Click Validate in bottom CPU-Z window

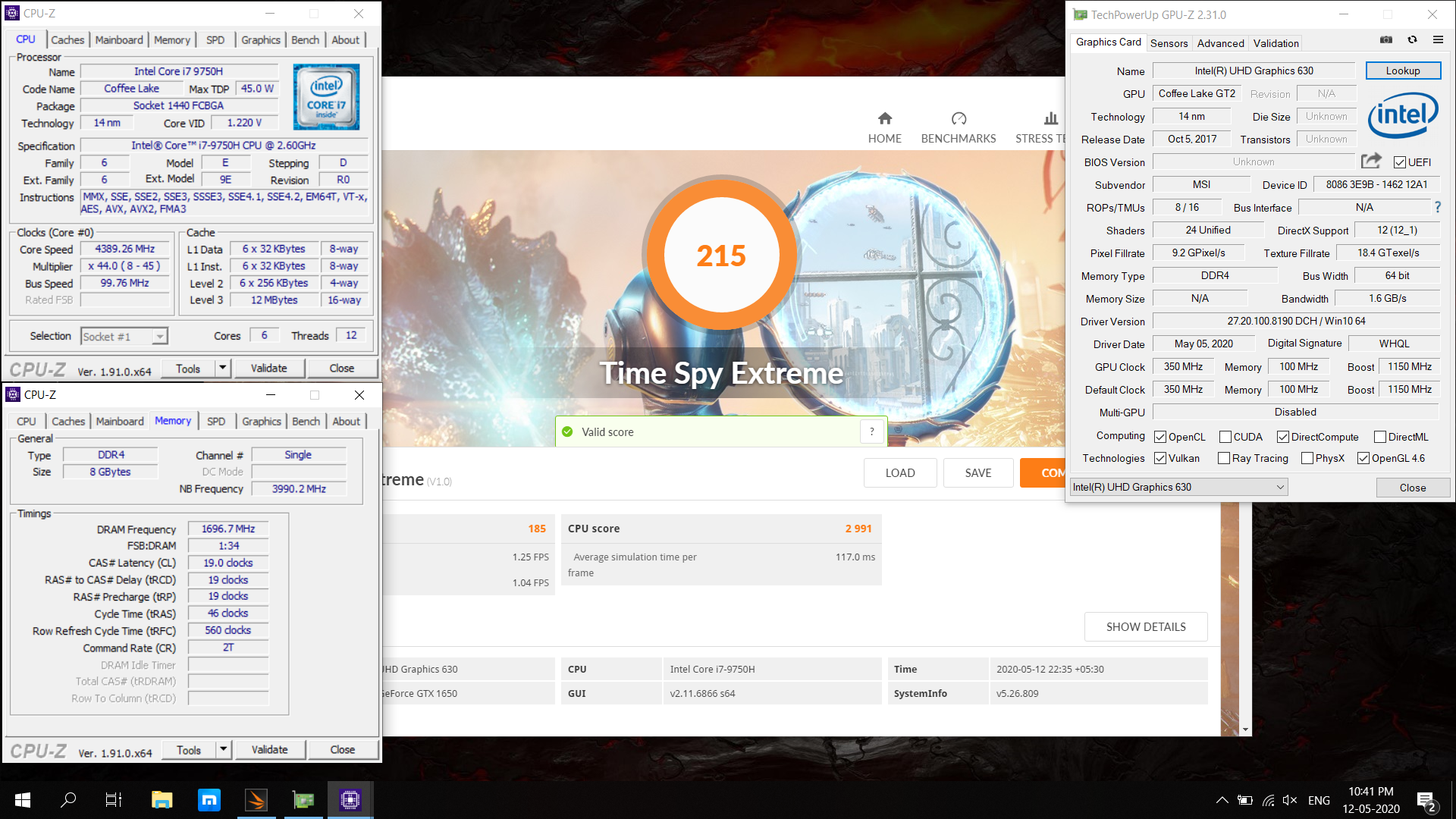[270, 749]
